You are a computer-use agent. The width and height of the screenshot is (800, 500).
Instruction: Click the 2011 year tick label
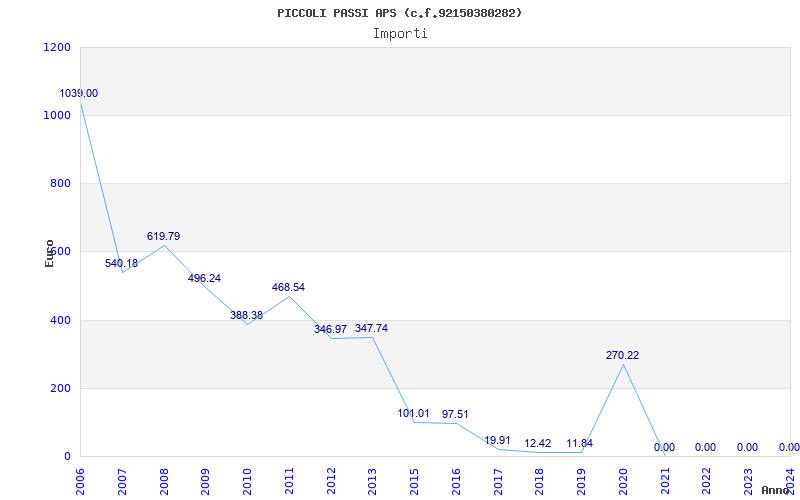point(288,479)
